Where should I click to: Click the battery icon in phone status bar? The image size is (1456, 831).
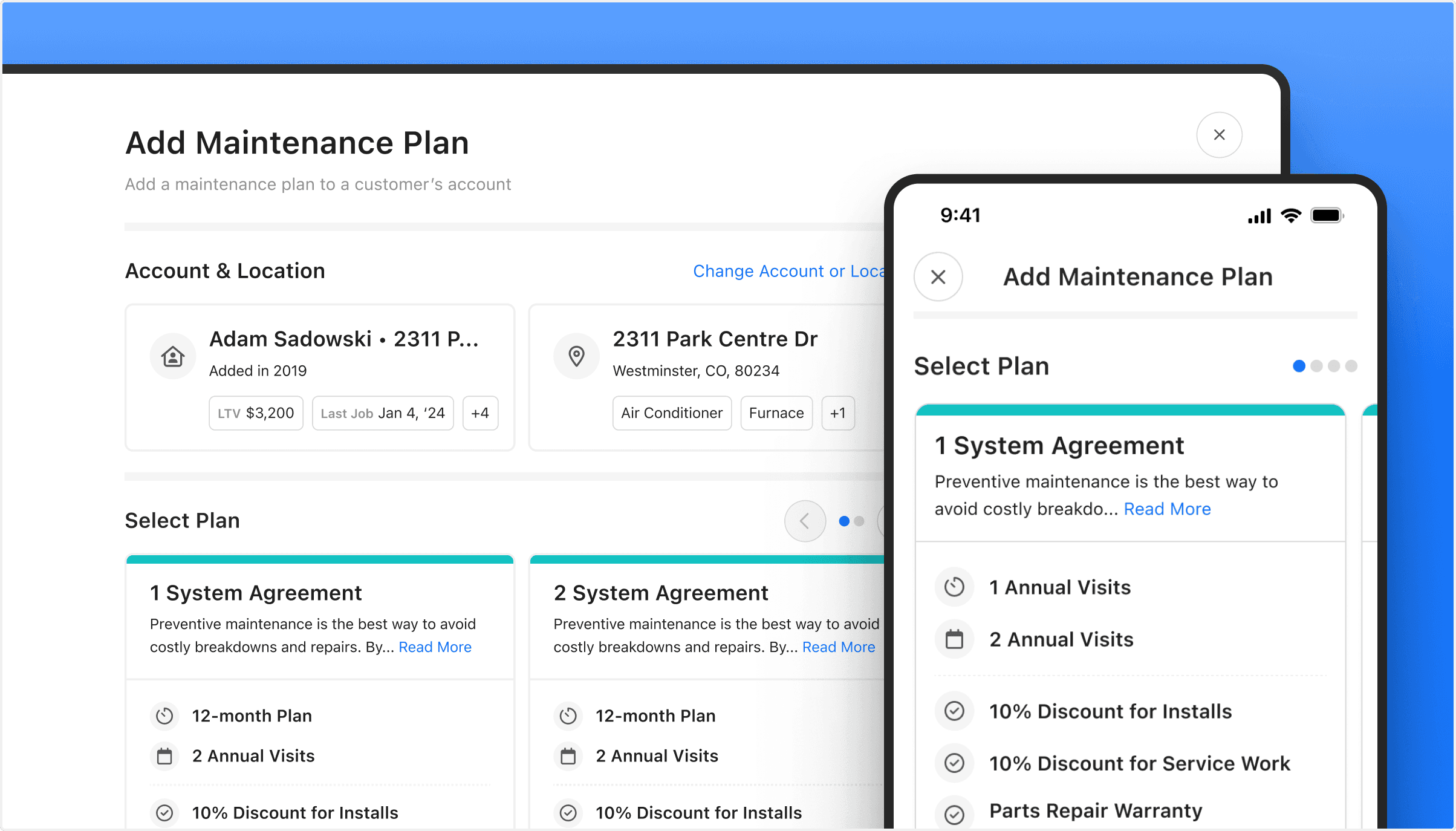coord(1327,216)
